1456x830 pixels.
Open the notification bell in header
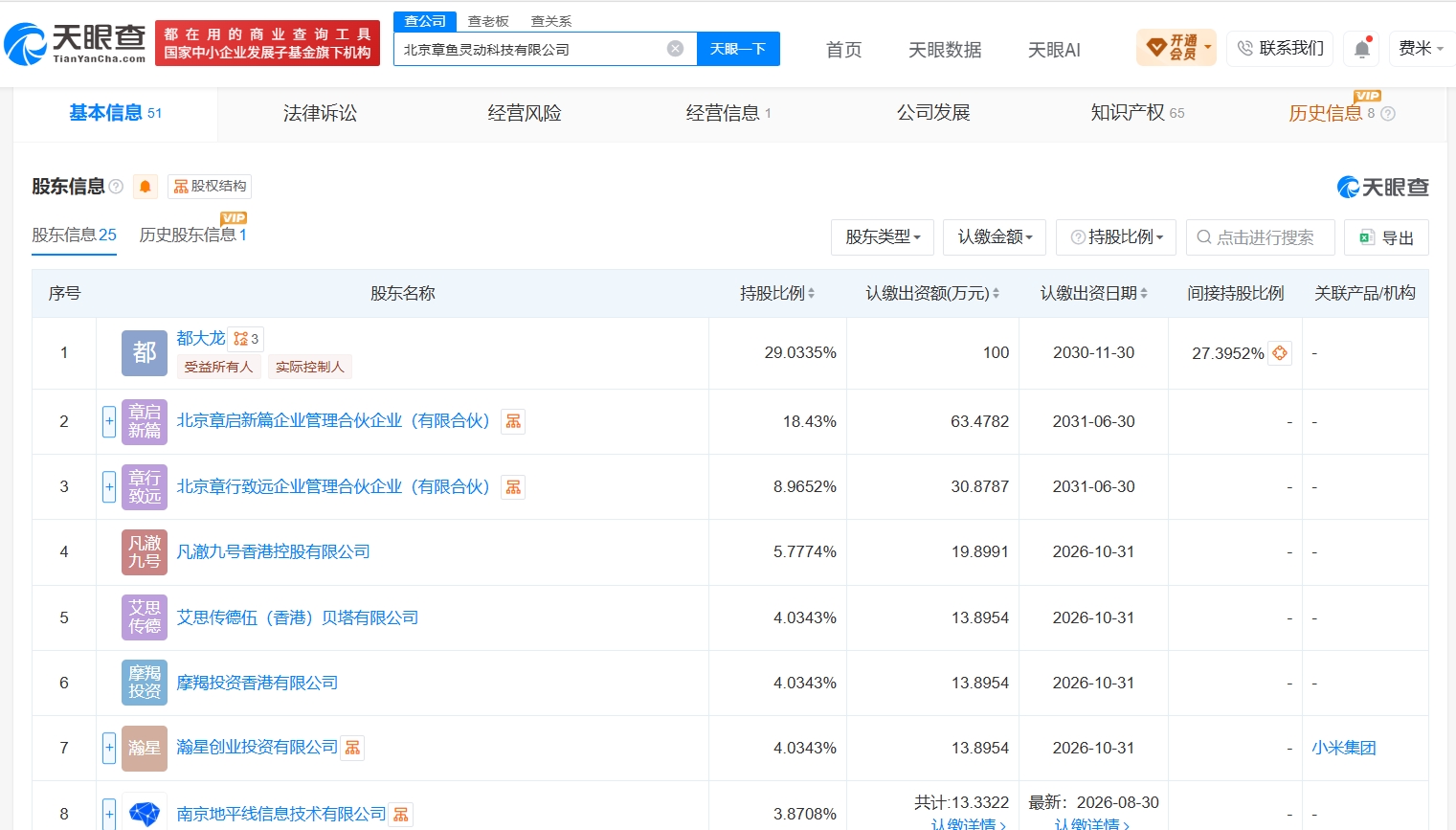[1361, 48]
